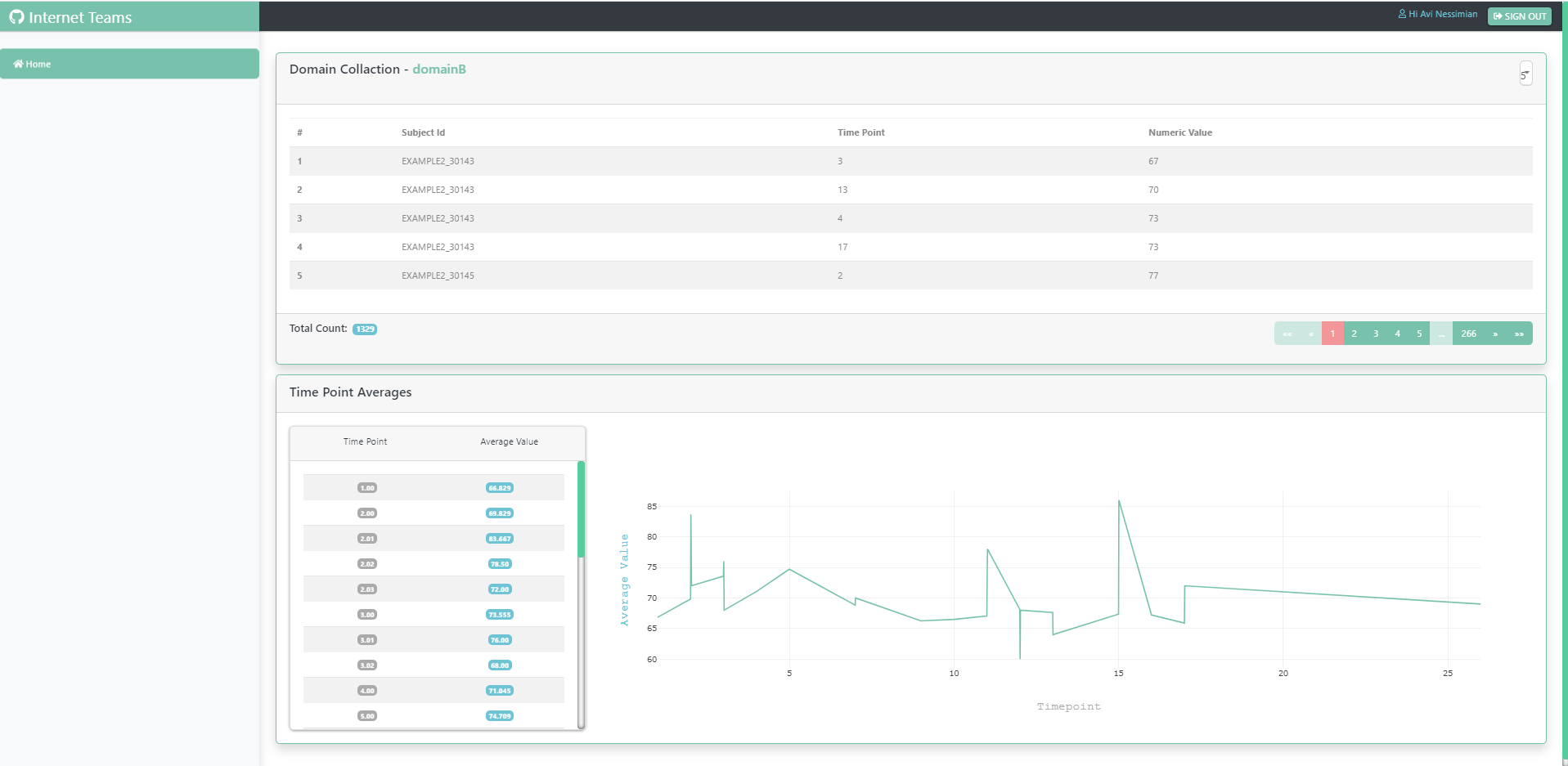
Task: Go to pagination page 5
Action: (x=1419, y=334)
